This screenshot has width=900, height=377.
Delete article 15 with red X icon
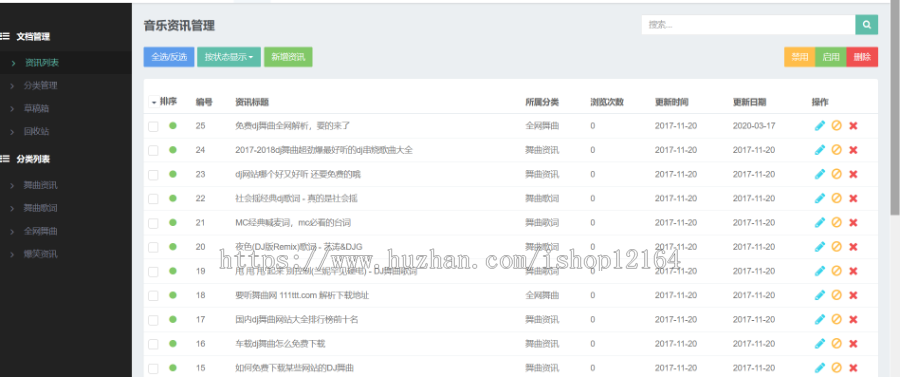853,368
